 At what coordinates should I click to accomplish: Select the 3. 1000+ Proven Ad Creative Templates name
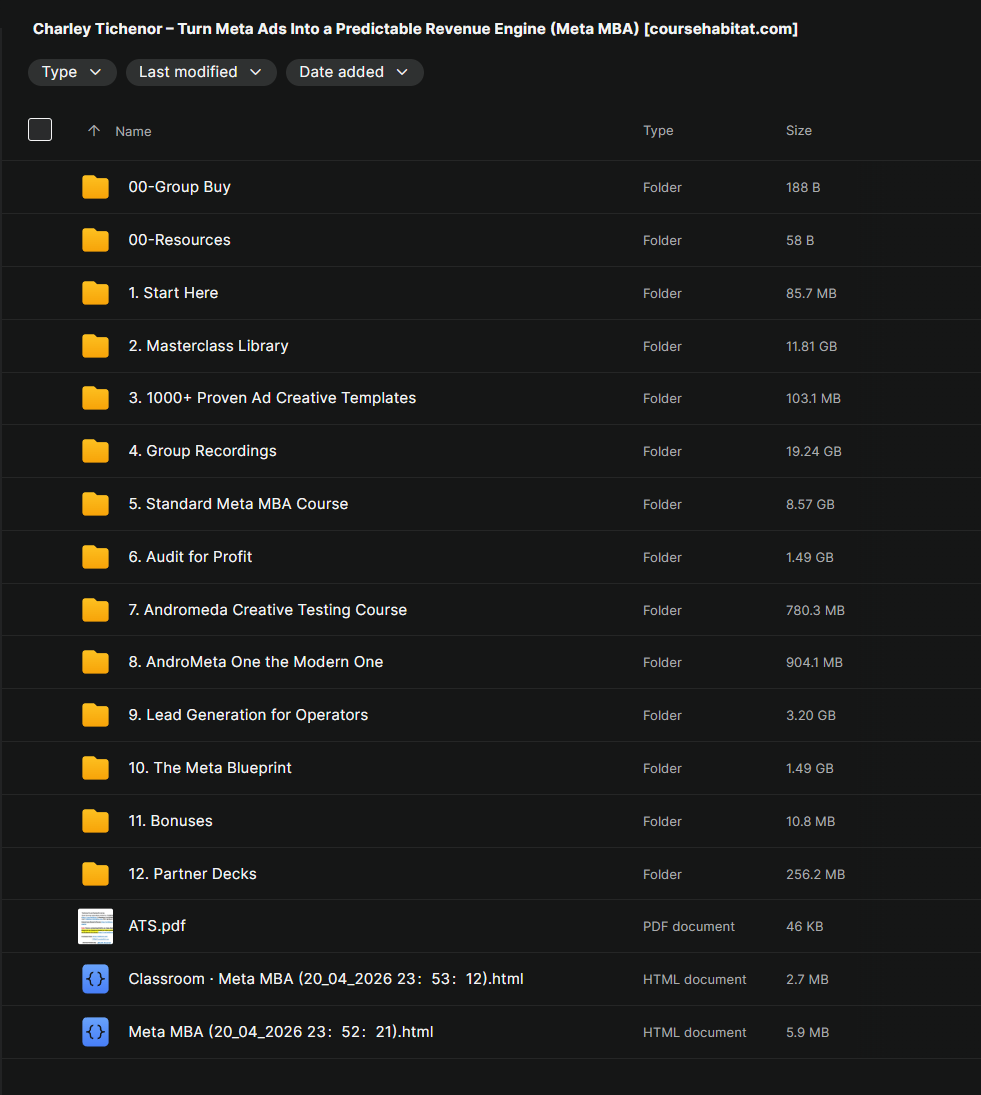pyautogui.click(x=272, y=398)
